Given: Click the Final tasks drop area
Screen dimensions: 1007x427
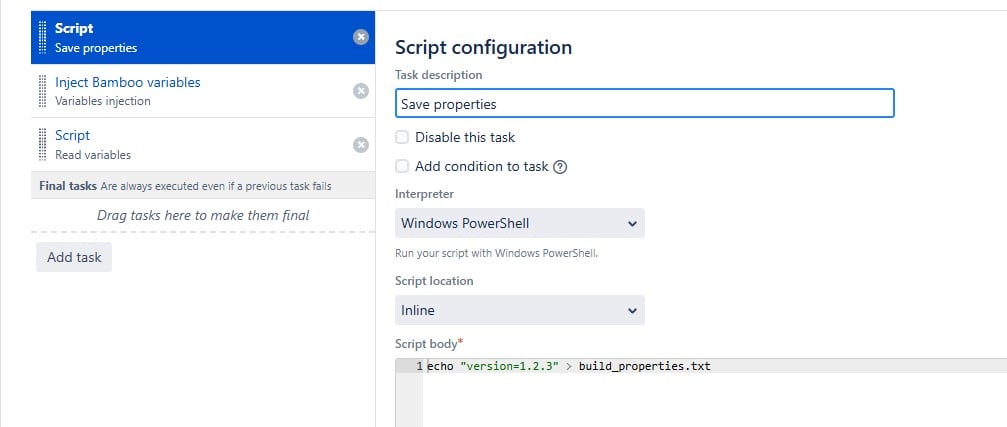Looking at the screenshot, I should [203, 216].
